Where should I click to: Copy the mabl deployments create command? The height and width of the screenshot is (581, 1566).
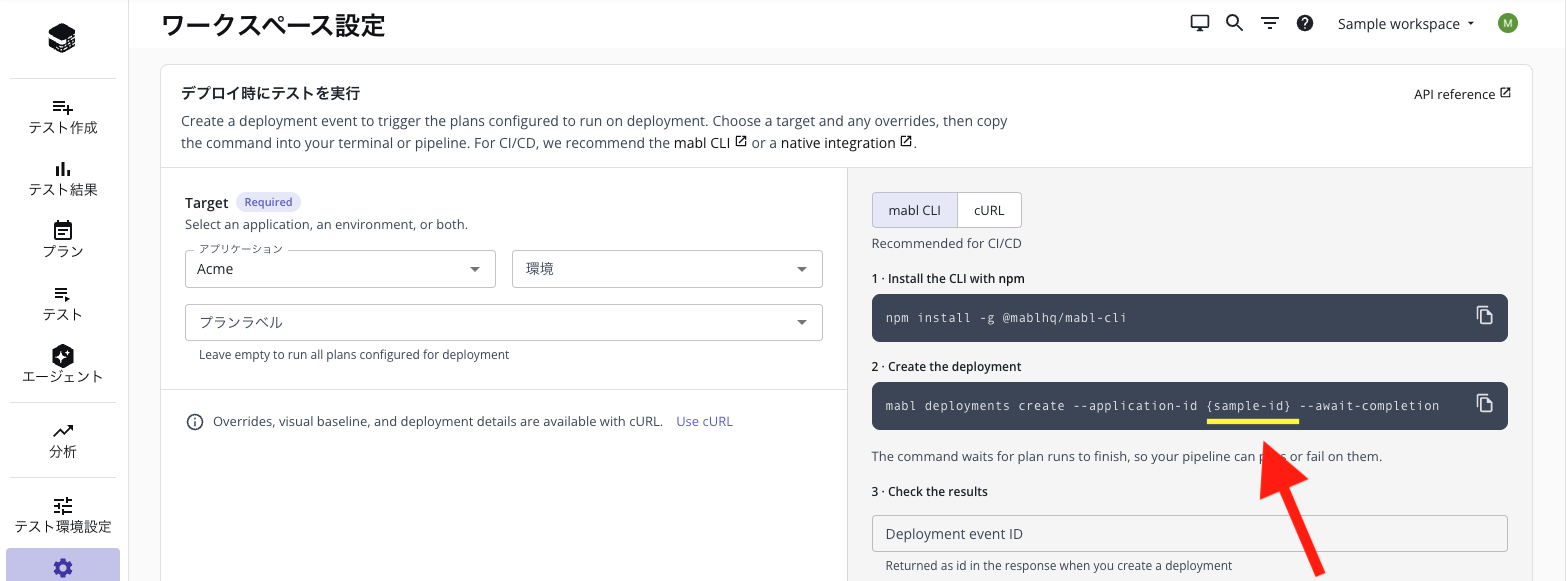pos(1485,404)
